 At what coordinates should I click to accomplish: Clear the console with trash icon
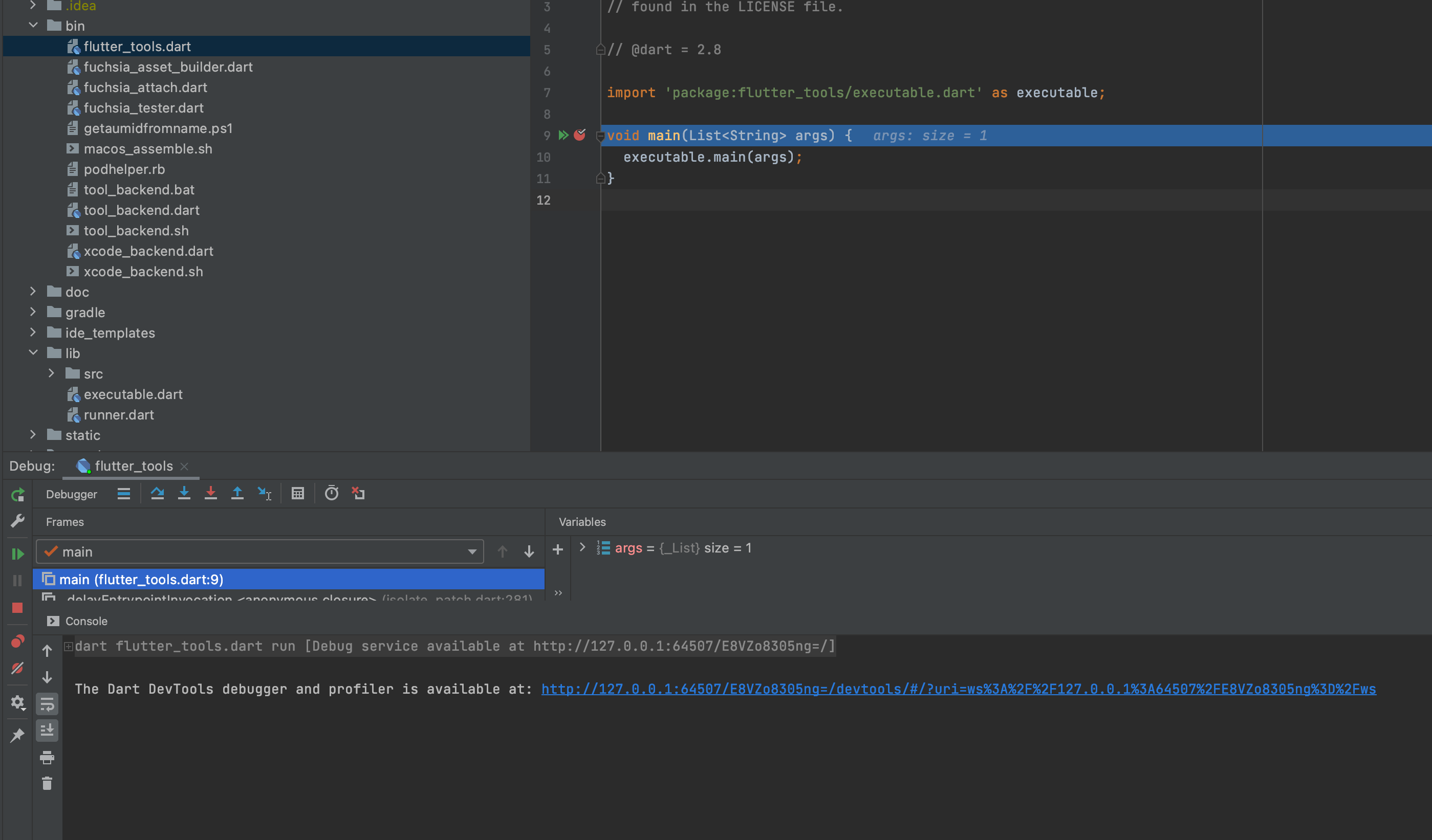47,783
